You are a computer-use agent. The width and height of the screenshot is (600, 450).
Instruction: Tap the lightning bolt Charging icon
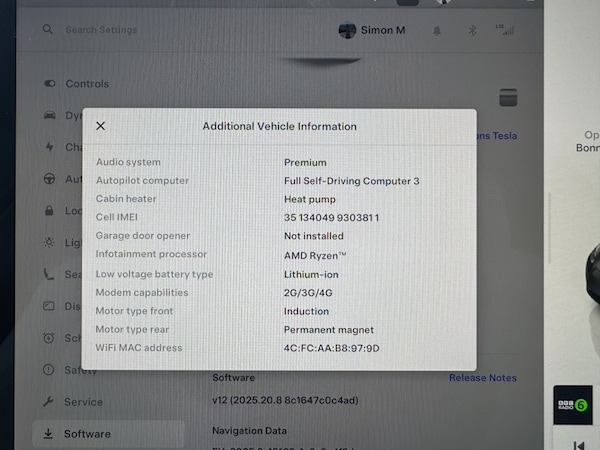click(49, 147)
